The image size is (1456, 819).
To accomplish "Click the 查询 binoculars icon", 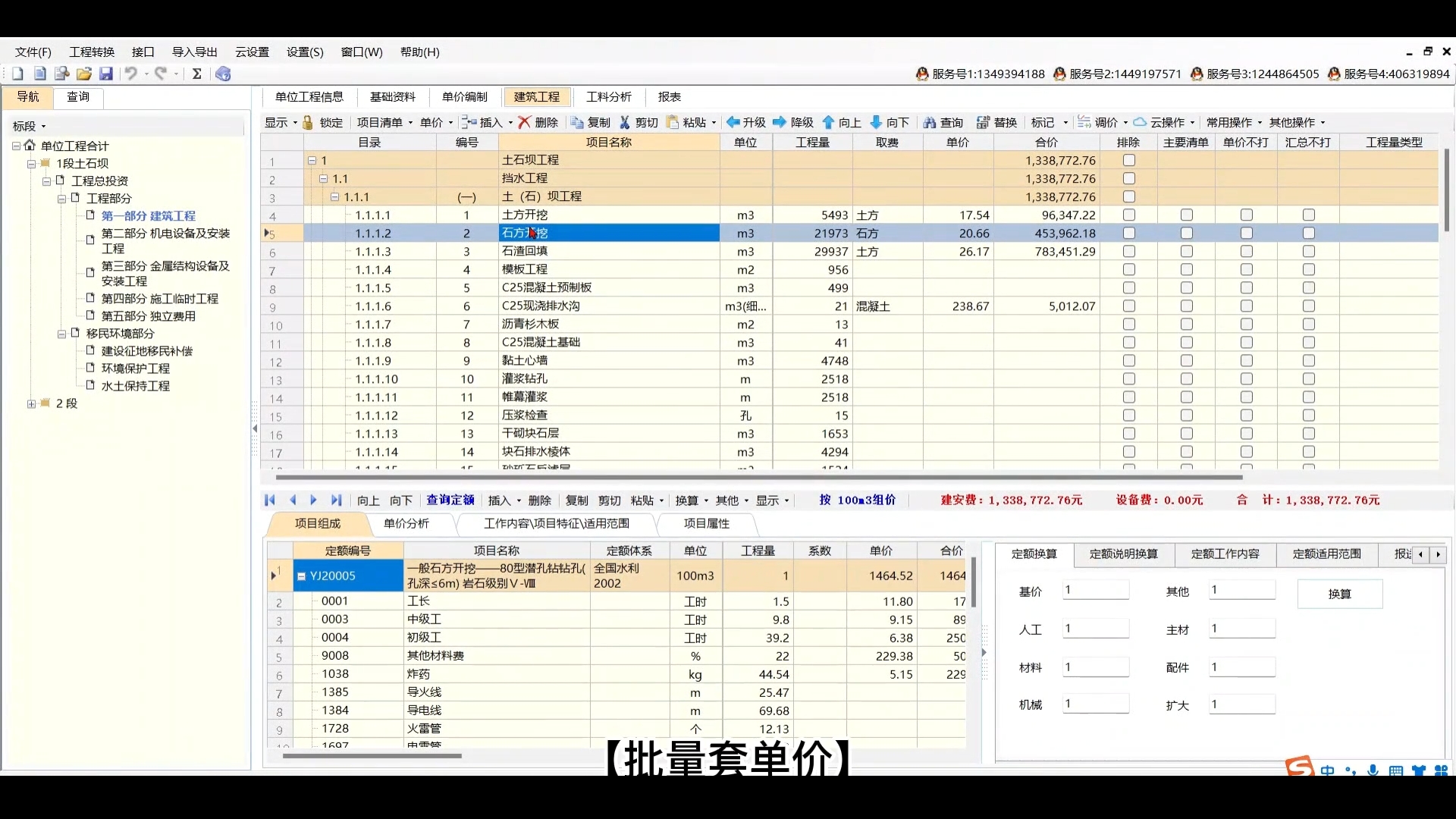I will (x=930, y=122).
